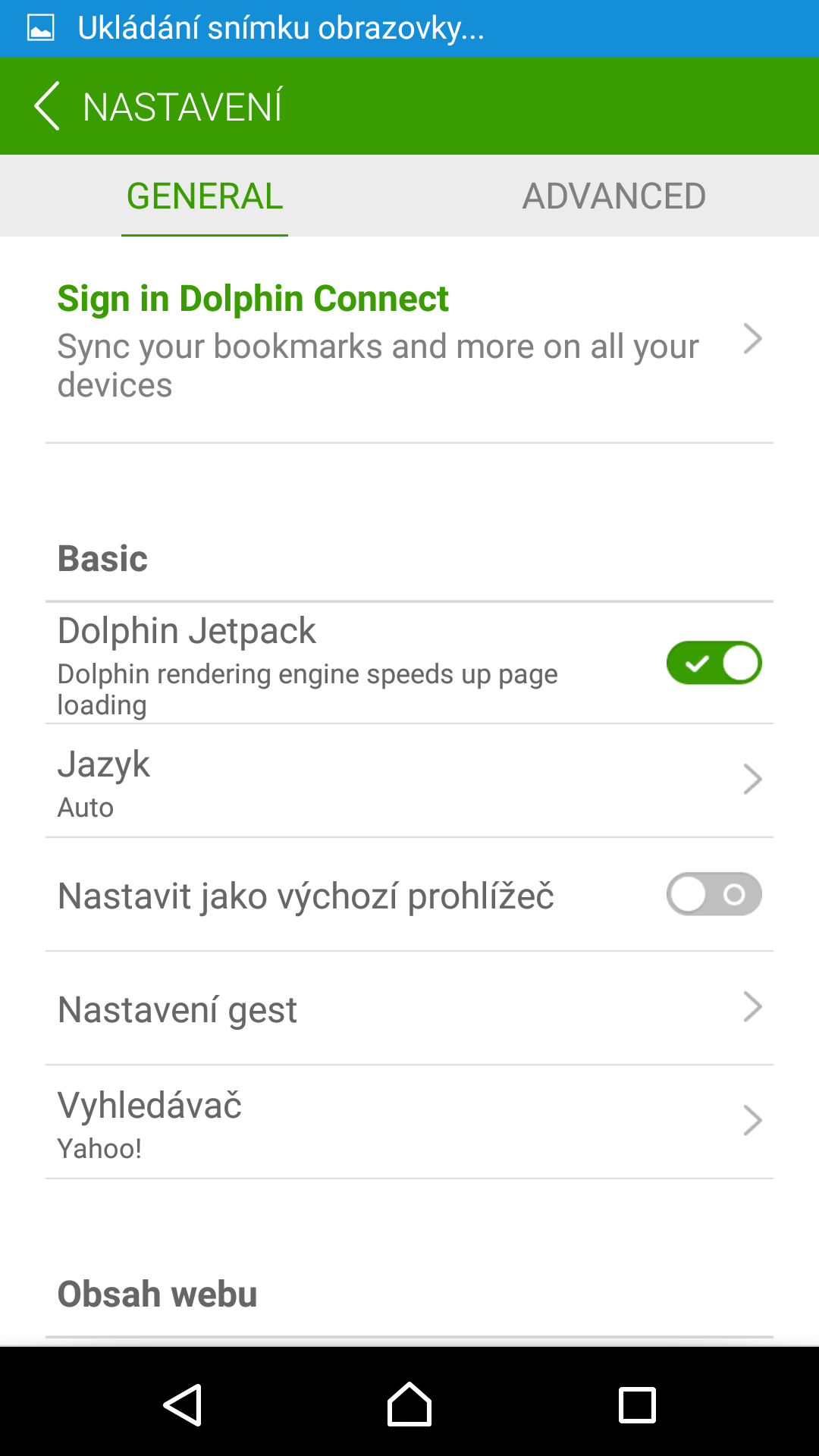819x1456 pixels.
Task: Switch to the ADVANCED tab
Action: pos(614,196)
